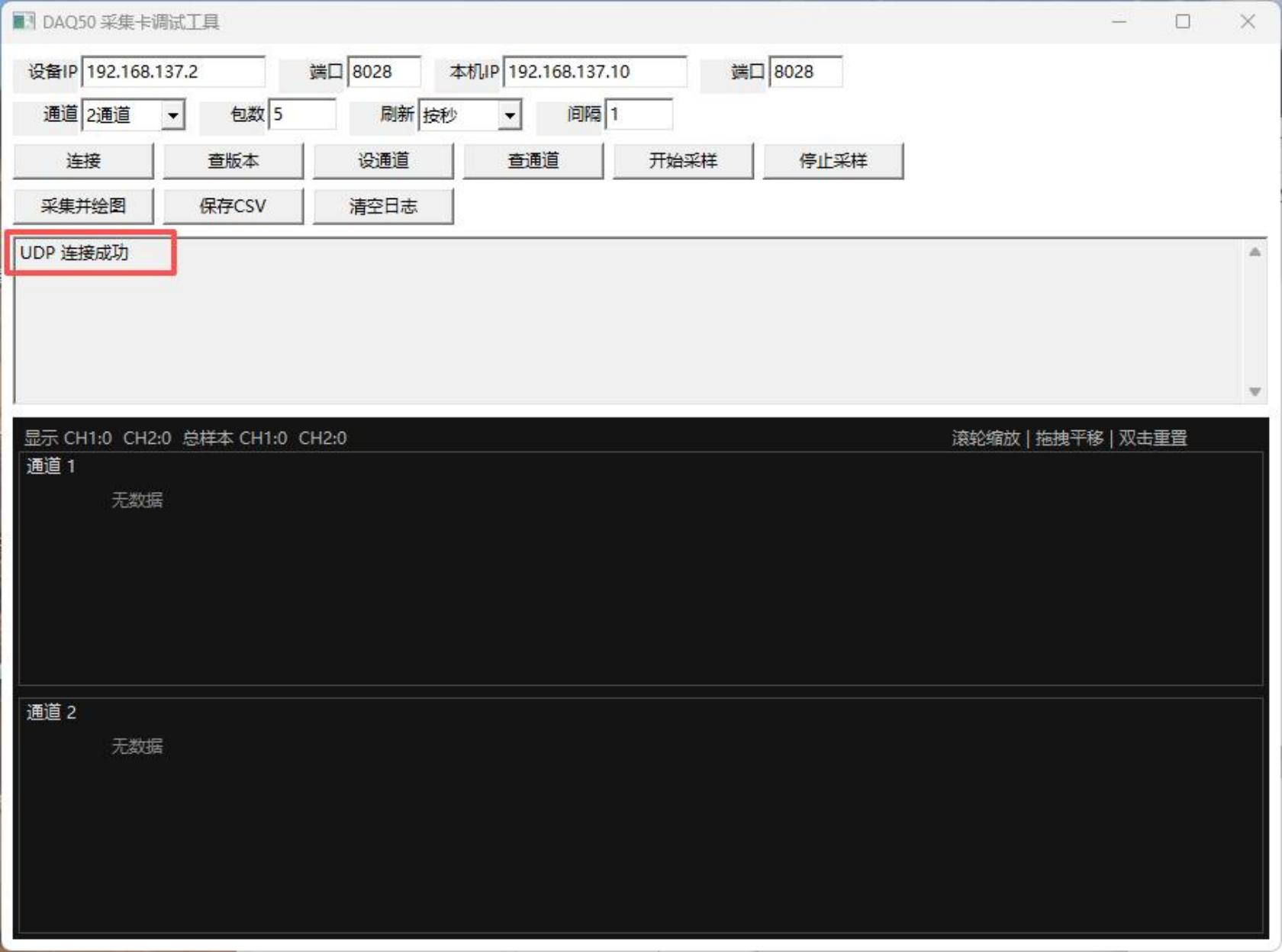Focus the local 端口 field beside 本机IP
1282x952 pixels.
pyautogui.click(x=806, y=72)
